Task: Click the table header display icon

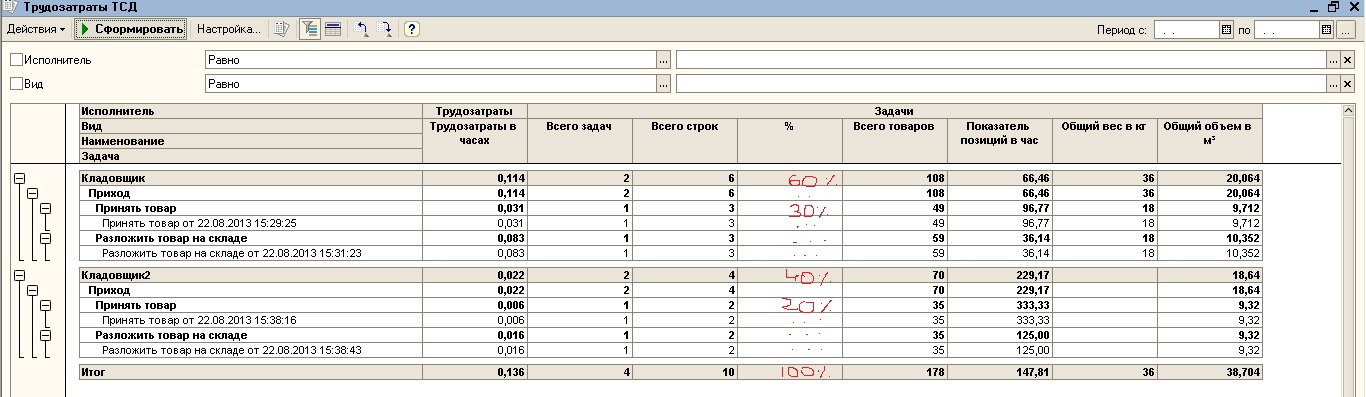Action: (x=332, y=29)
